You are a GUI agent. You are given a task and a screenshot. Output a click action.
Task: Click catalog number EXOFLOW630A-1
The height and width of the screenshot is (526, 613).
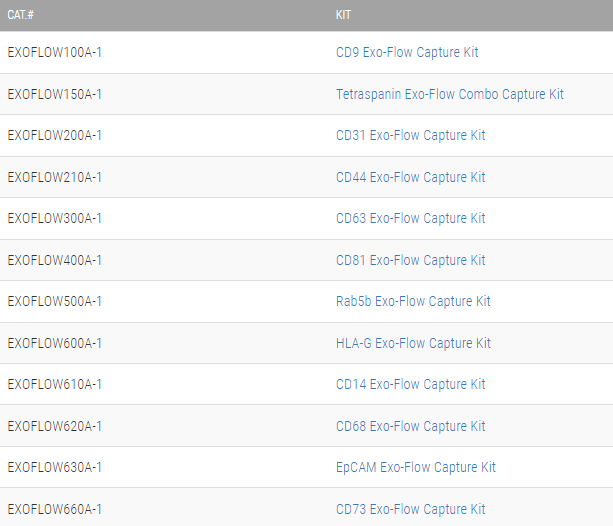(x=54, y=467)
